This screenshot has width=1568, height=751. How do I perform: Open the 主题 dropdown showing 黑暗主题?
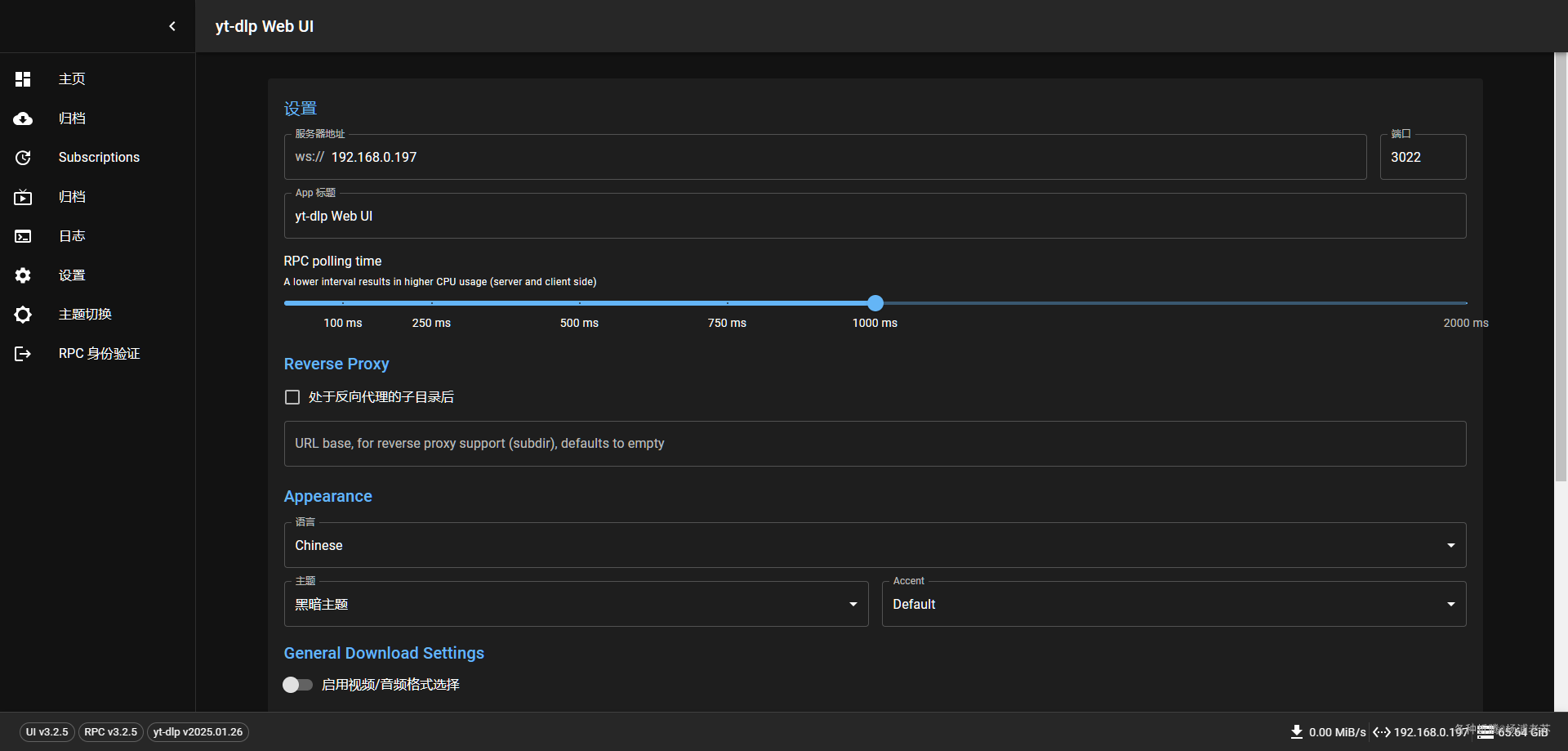(x=576, y=604)
